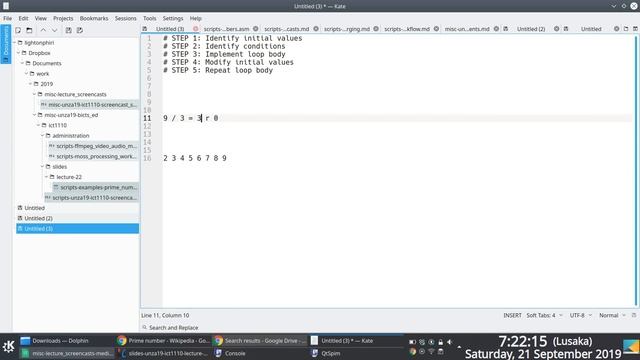
Task: Expand the system tray hidden icons arrow
Action: 459,347
